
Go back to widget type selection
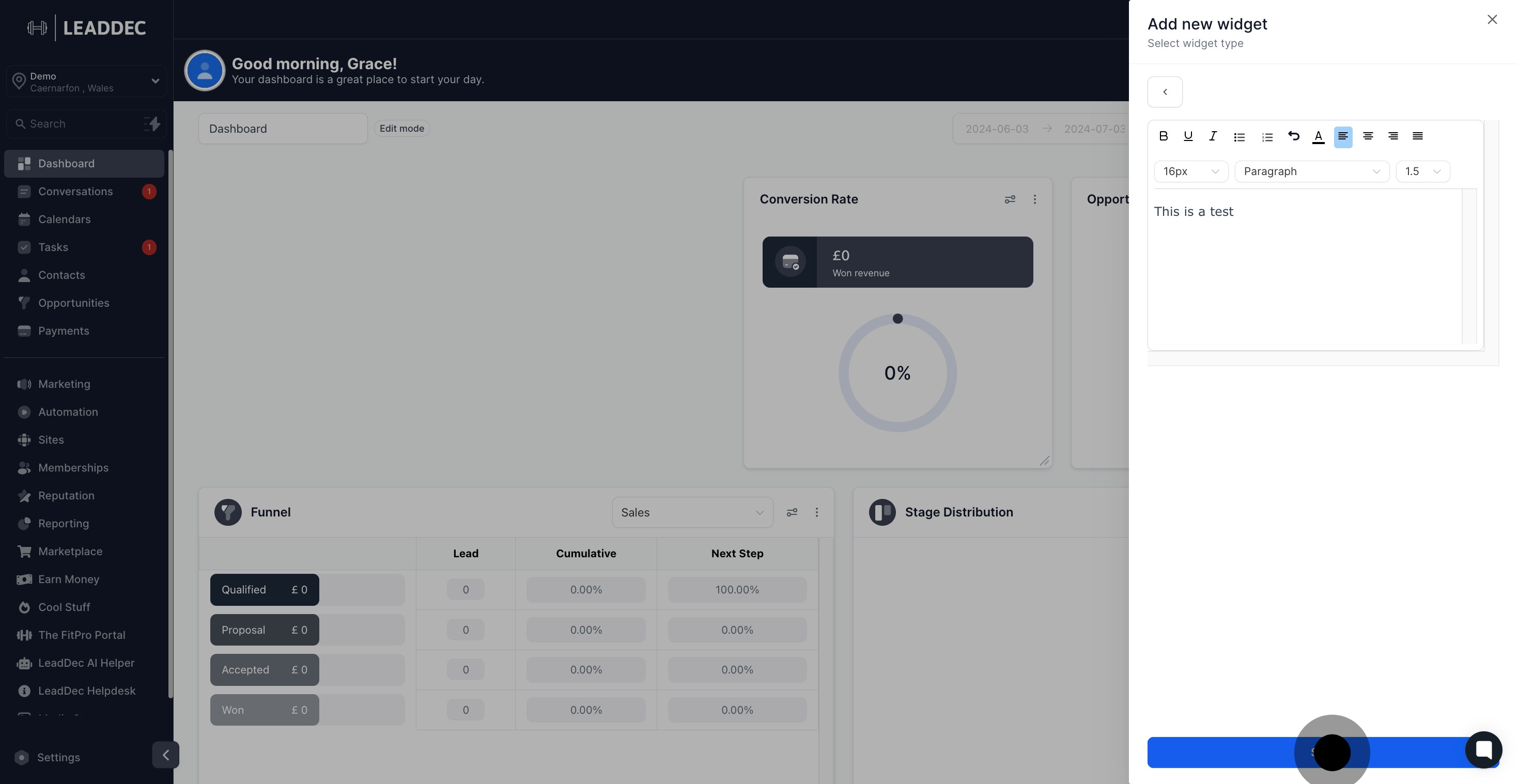1165,92
